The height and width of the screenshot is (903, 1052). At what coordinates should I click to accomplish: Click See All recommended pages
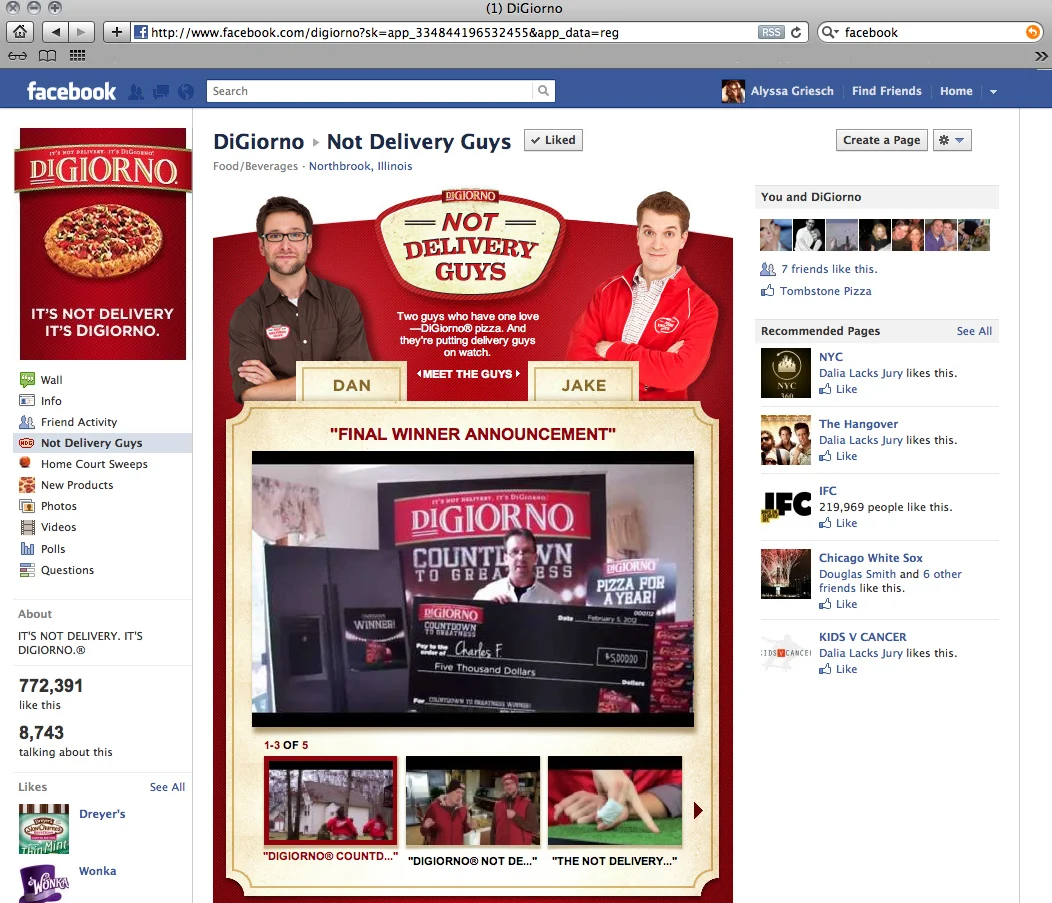tap(974, 331)
